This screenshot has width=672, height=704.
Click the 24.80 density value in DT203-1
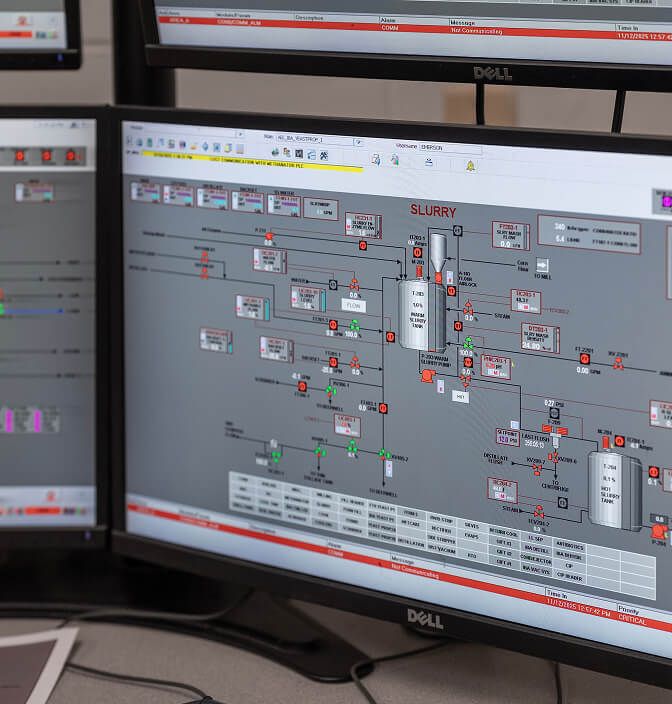[531, 346]
